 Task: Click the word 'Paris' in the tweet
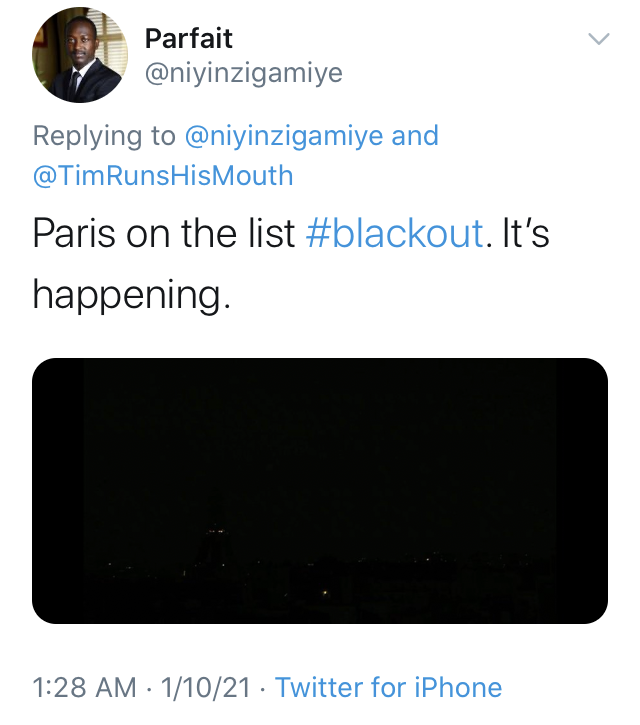[x=74, y=233]
